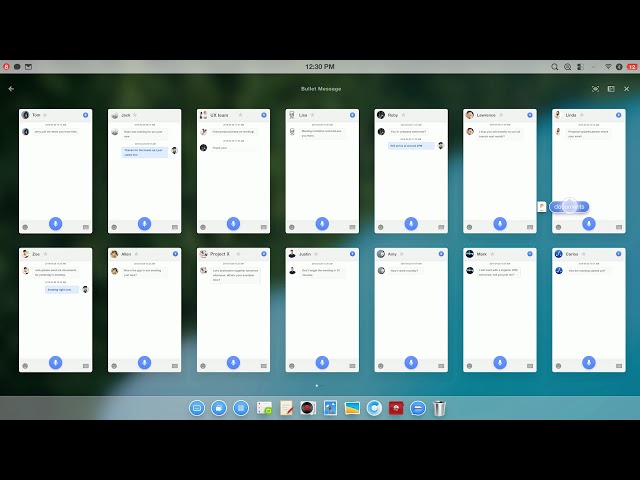Click the emoji icon in Amy's chat card
The image size is (640, 480).
pos(380,366)
